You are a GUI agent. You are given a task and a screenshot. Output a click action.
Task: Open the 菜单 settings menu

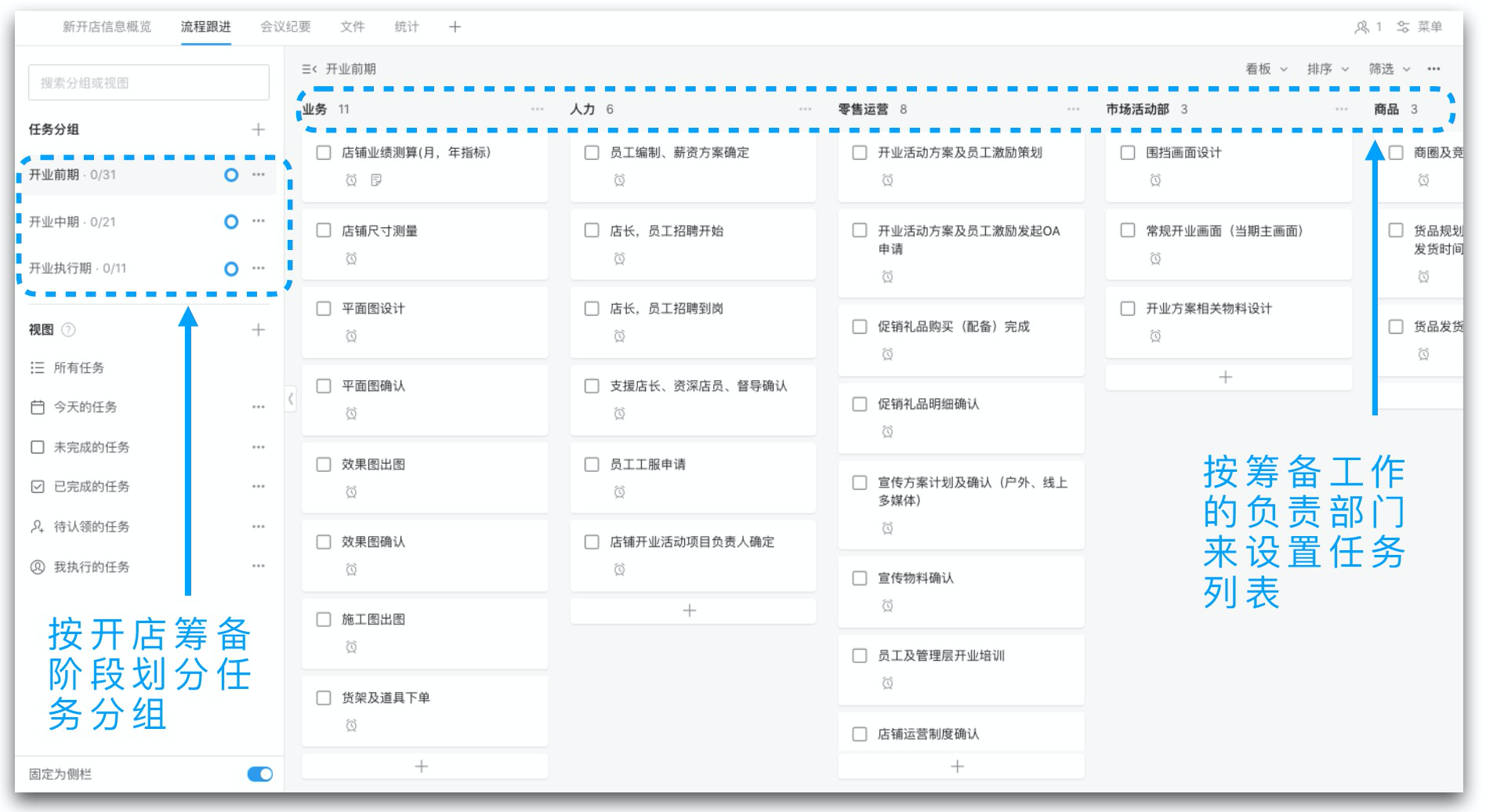pyautogui.click(x=1419, y=27)
